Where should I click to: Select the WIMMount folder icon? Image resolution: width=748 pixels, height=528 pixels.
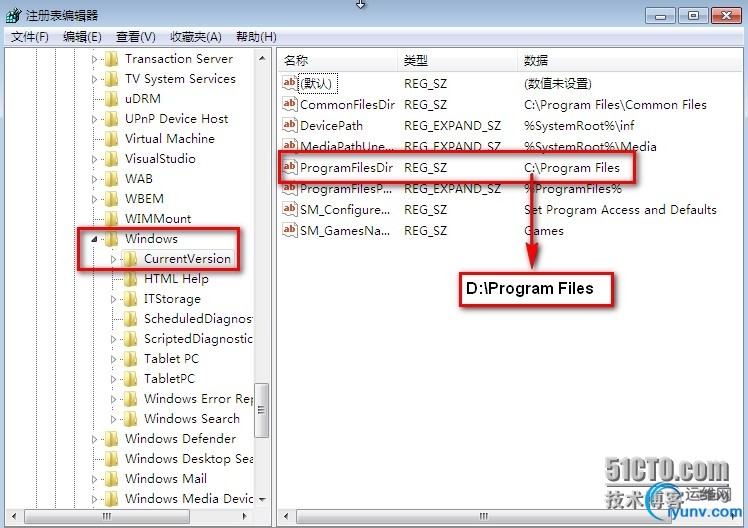(x=111, y=218)
